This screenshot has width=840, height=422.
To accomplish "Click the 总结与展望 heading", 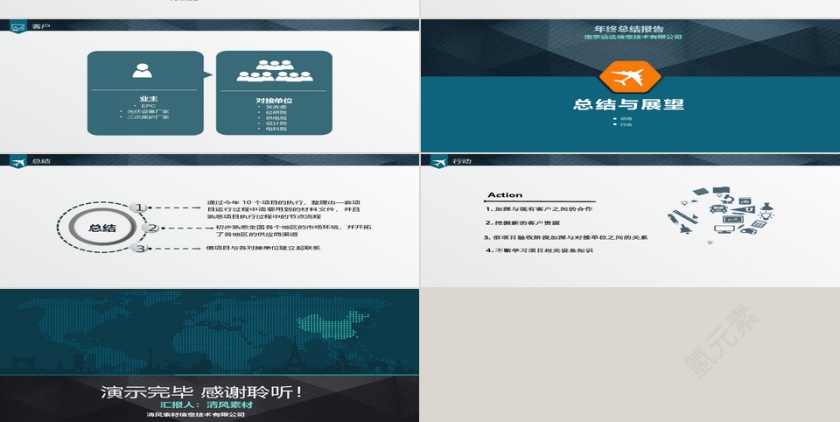I will [628, 104].
